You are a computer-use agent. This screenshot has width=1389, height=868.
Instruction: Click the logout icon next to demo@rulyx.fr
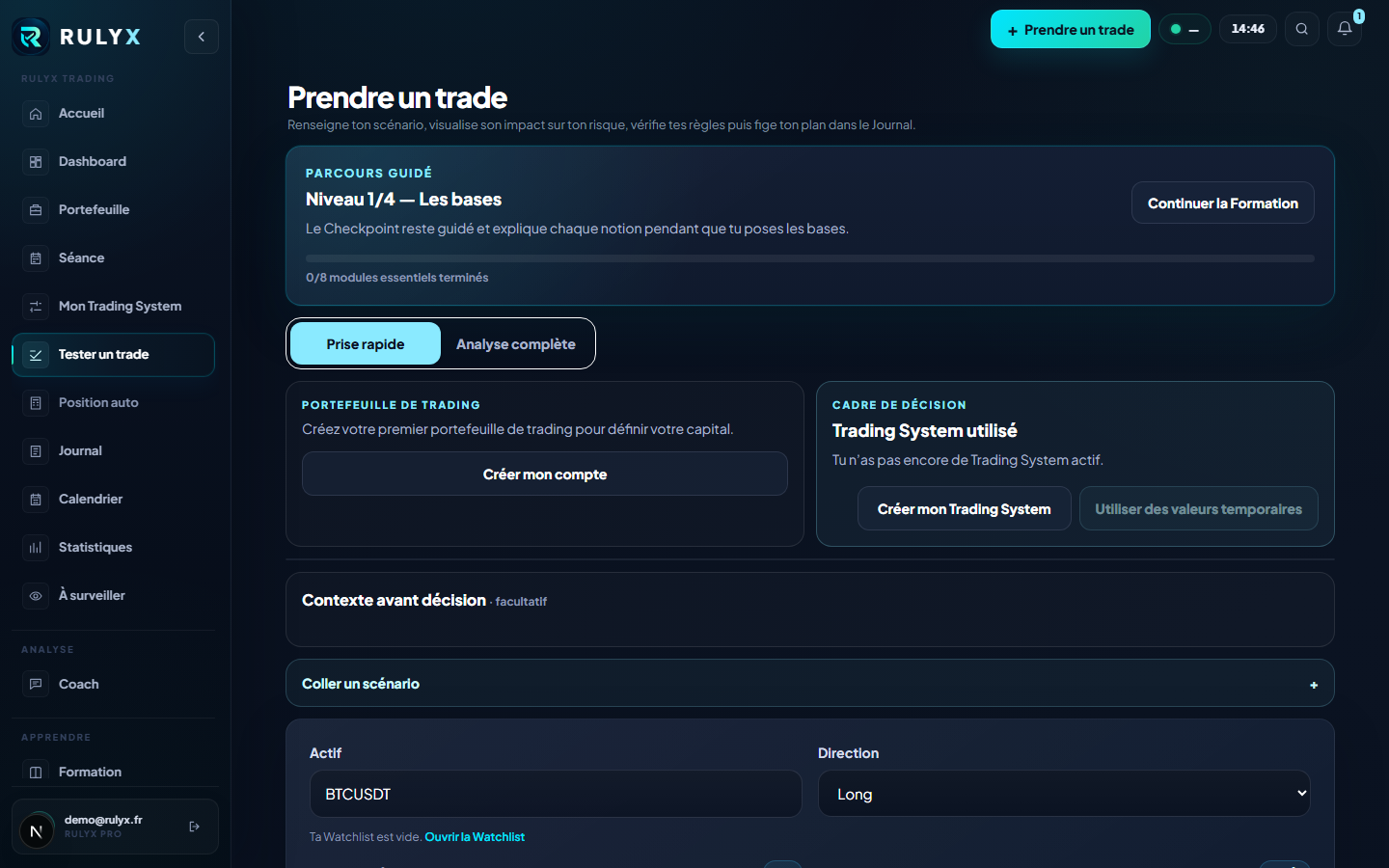tap(195, 827)
